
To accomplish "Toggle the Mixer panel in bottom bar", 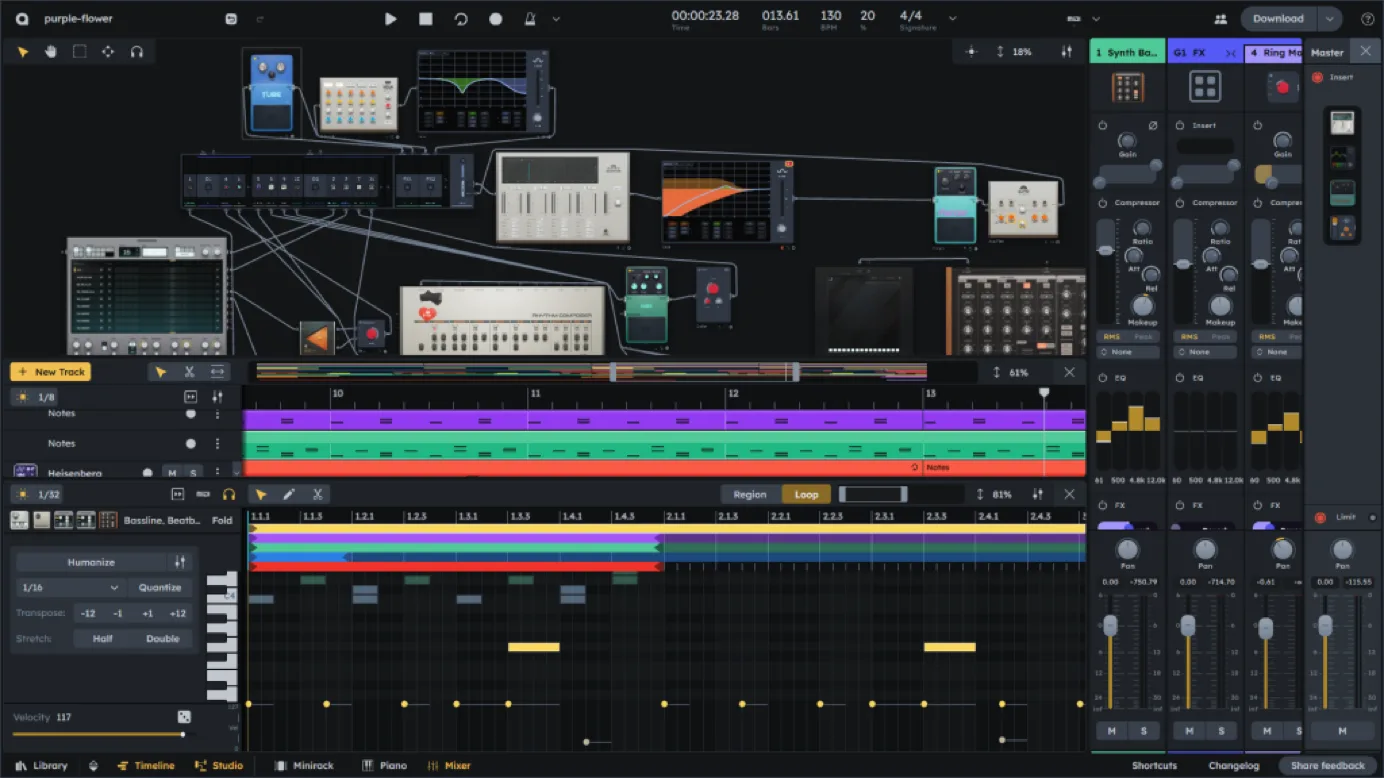I will click(x=449, y=766).
